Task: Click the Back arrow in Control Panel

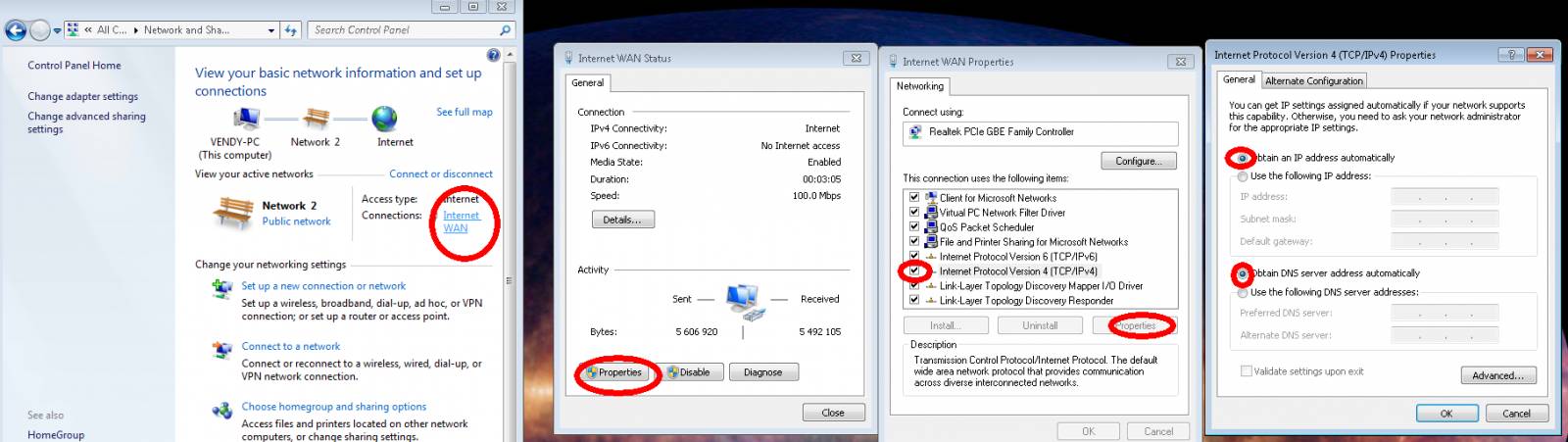Action: tap(16, 30)
